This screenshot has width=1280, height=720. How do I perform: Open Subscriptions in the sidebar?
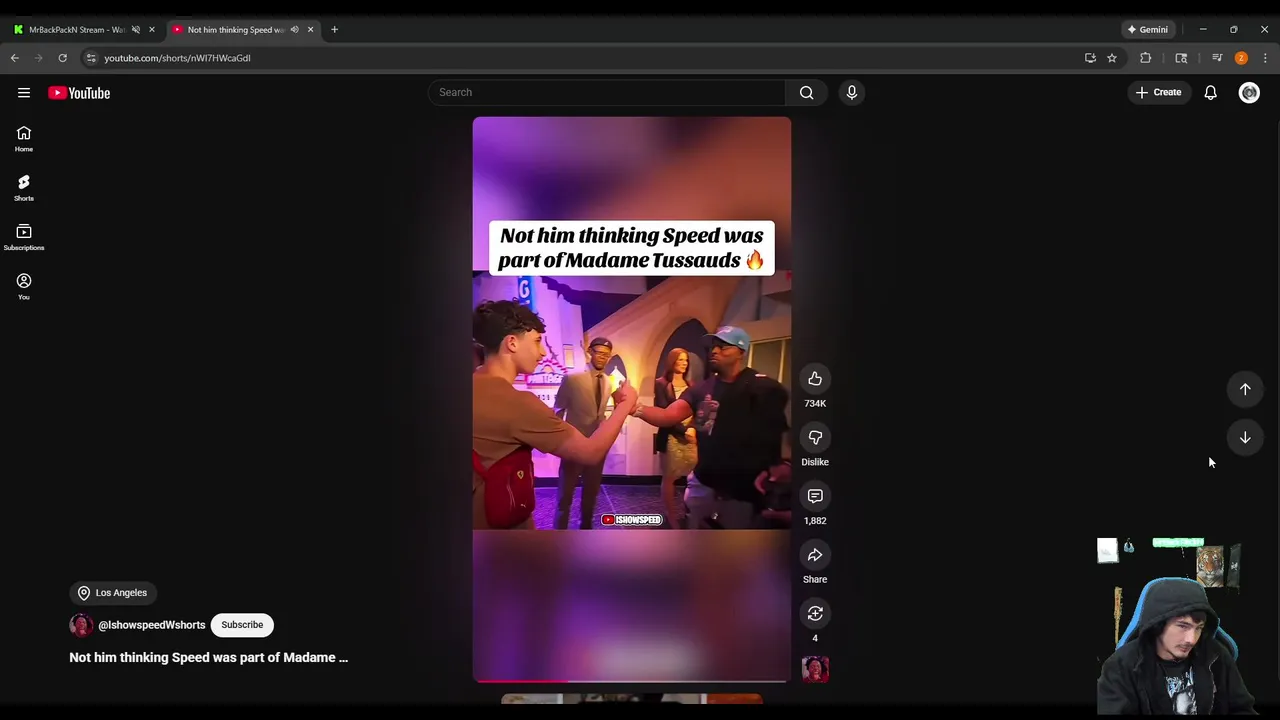[24, 237]
